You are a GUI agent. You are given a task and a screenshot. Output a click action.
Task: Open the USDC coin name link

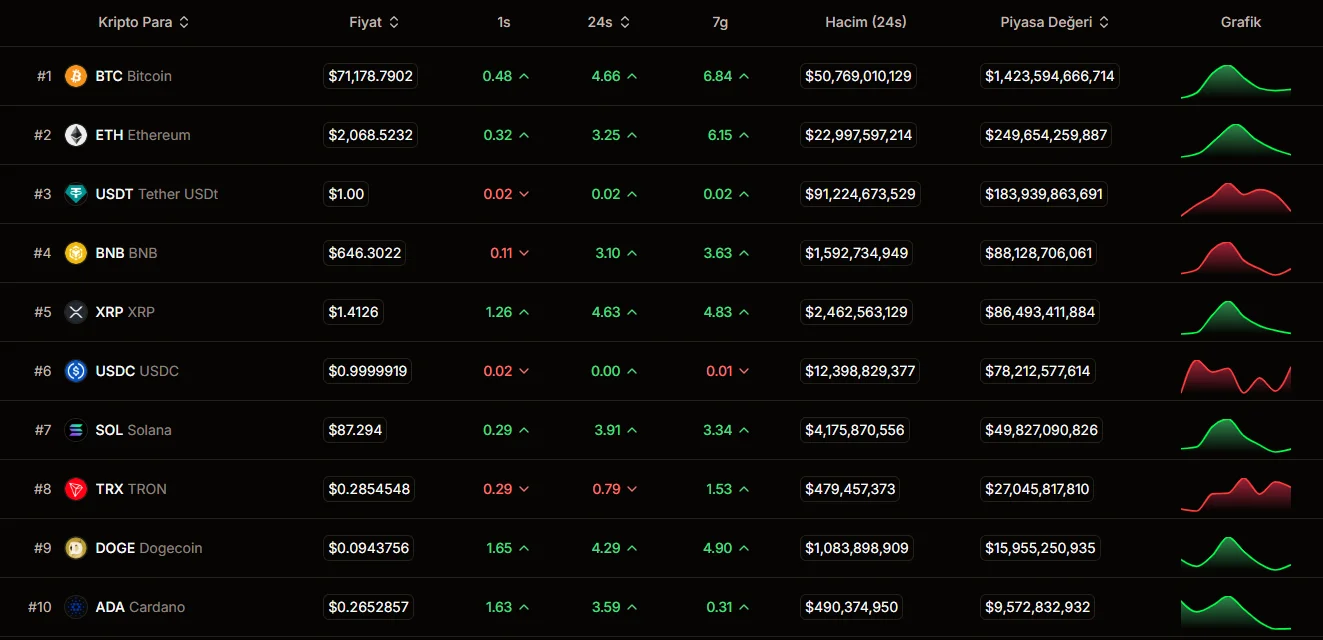[137, 371]
